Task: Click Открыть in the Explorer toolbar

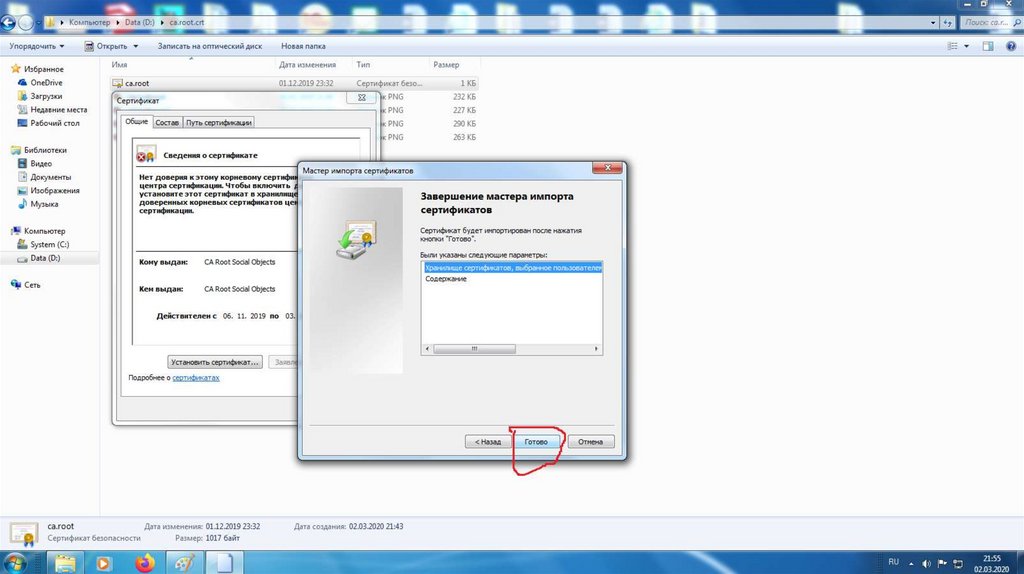Action: click(106, 46)
